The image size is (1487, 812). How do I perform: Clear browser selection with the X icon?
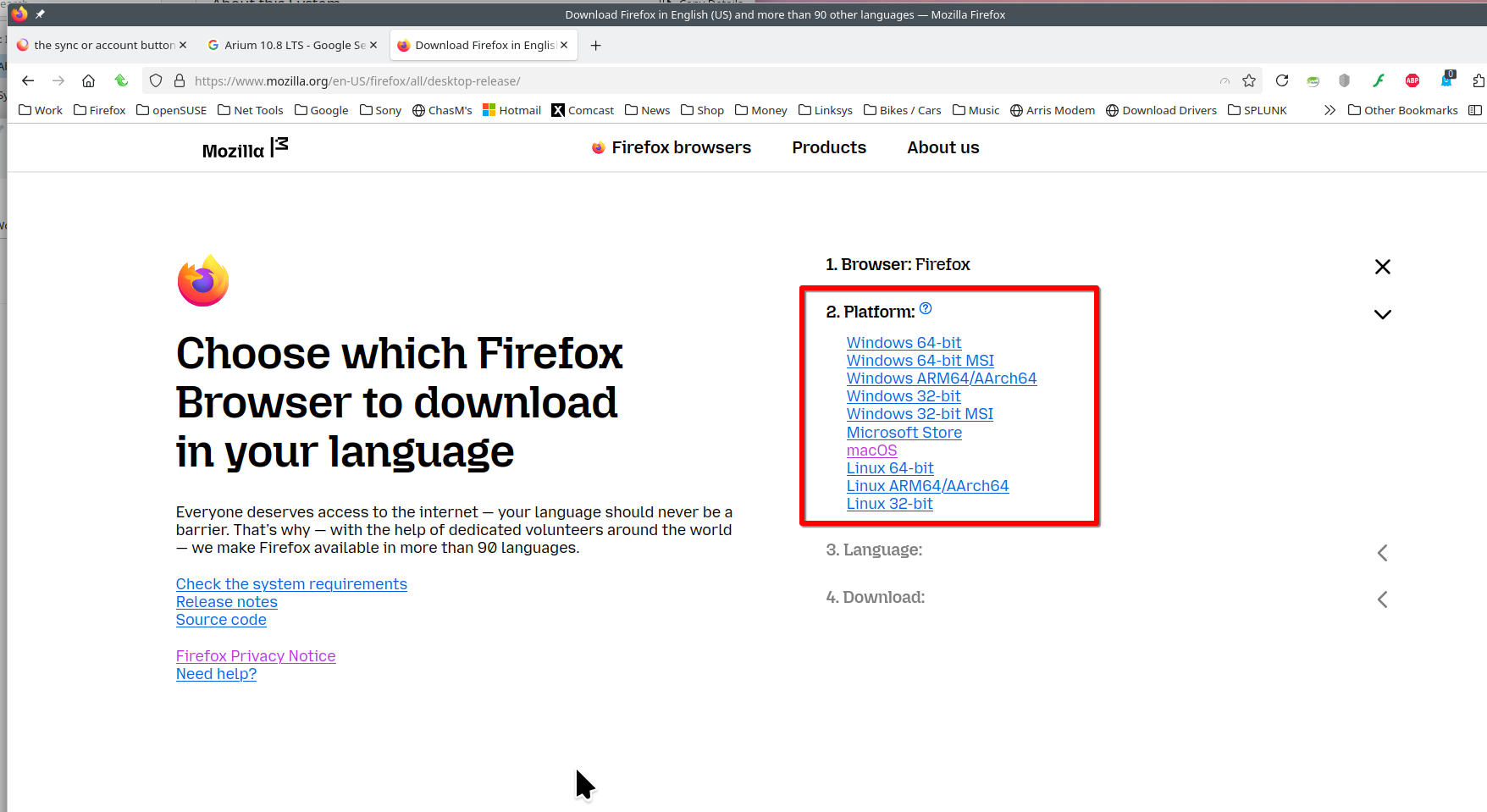1383,267
